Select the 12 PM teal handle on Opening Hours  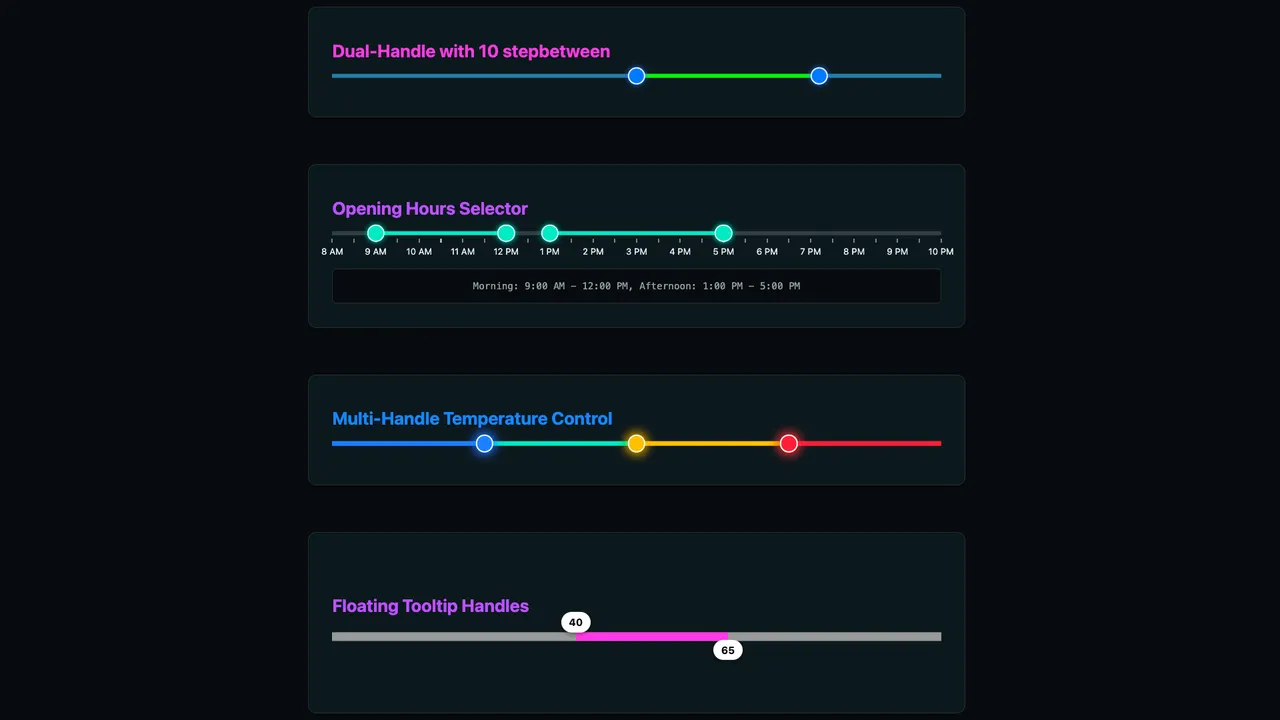(506, 232)
